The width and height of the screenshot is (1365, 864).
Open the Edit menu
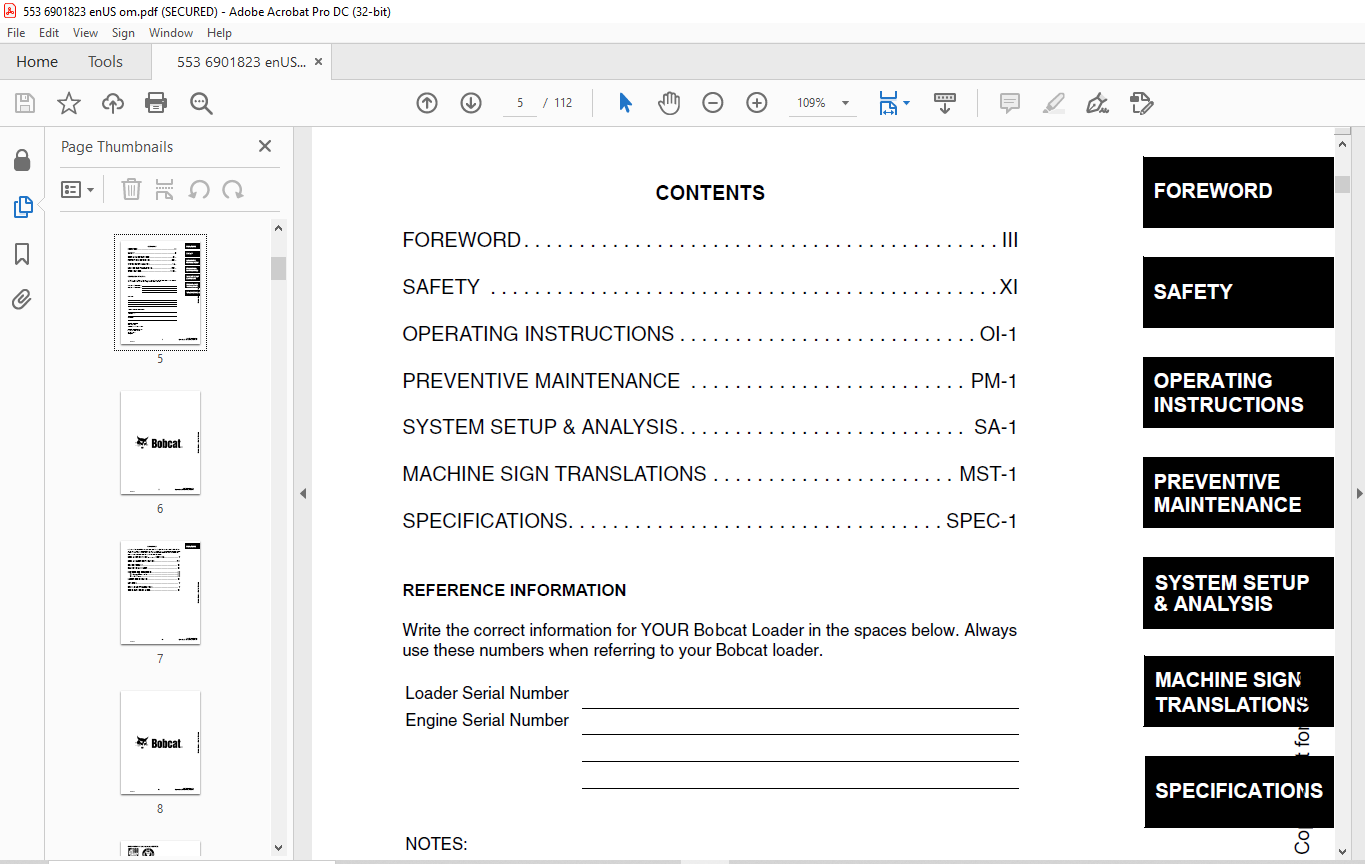pos(49,33)
